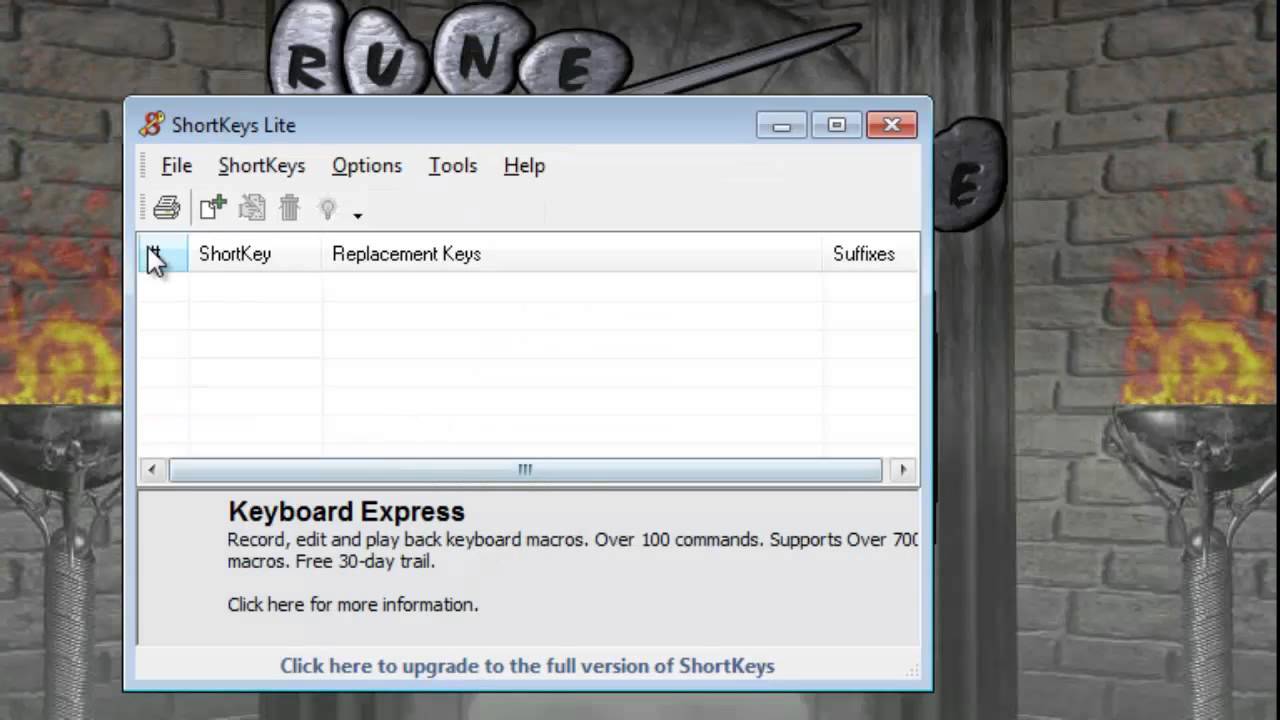Open the toolbar options dropdown arrow
Viewport: 1280px width, 720px height.
click(357, 214)
